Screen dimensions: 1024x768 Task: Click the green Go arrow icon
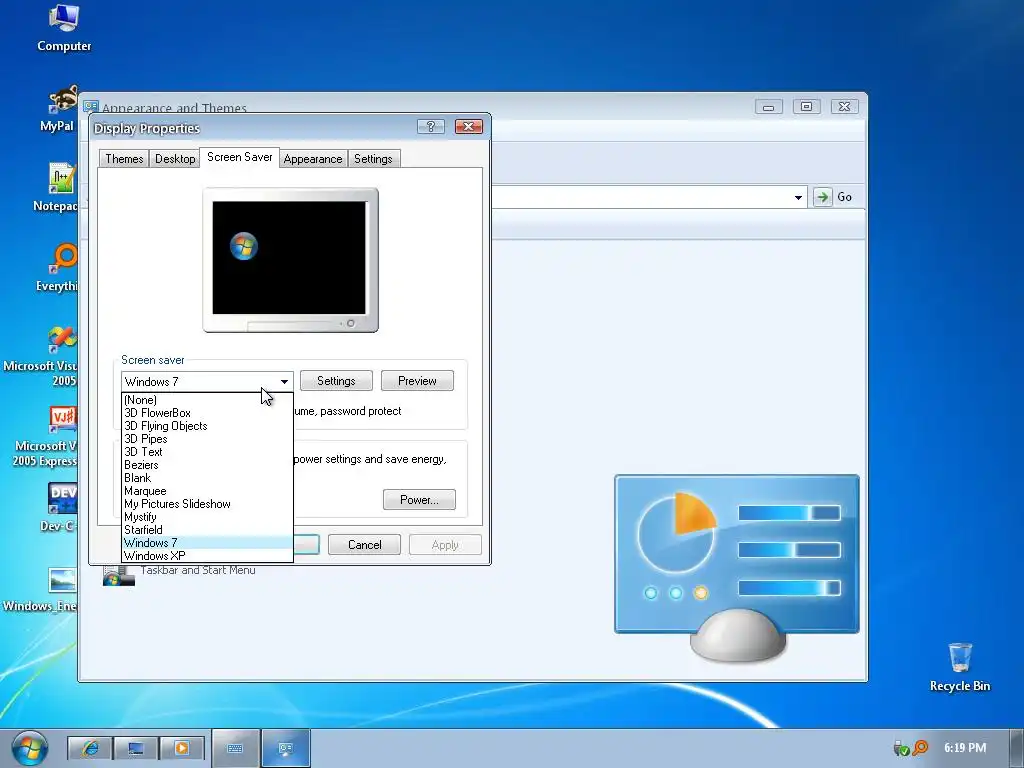(822, 197)
